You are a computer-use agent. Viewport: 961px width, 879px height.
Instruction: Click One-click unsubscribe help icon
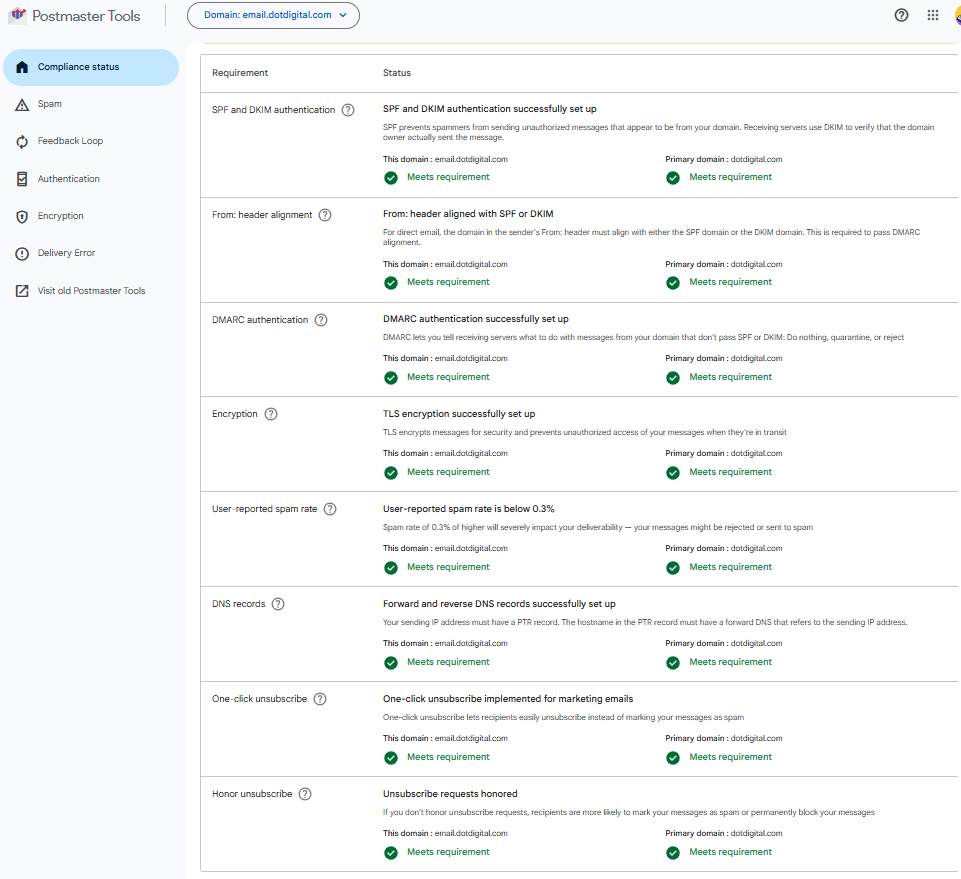(x=320, y=698)
